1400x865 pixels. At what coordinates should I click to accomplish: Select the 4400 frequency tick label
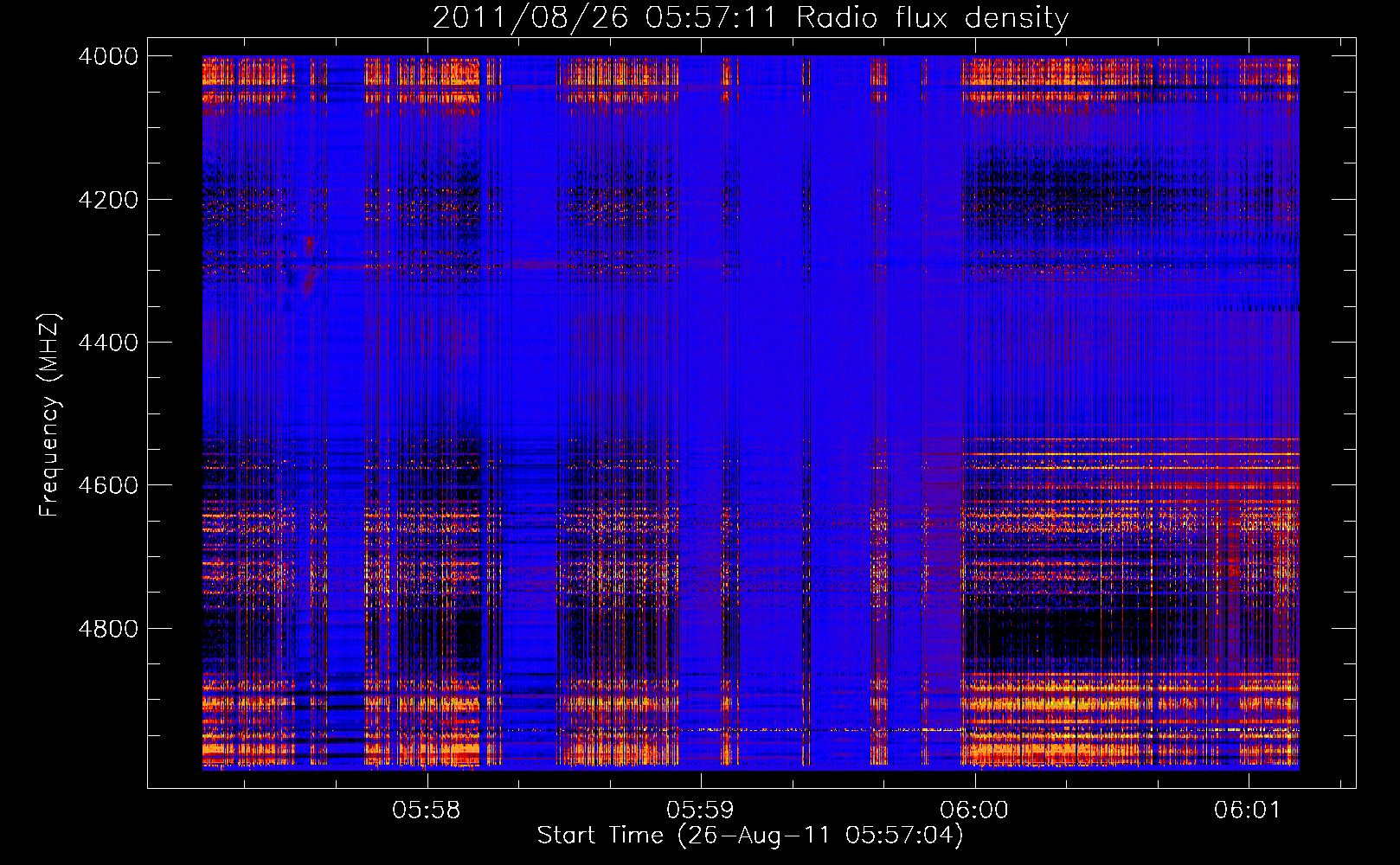coord(108,343)
